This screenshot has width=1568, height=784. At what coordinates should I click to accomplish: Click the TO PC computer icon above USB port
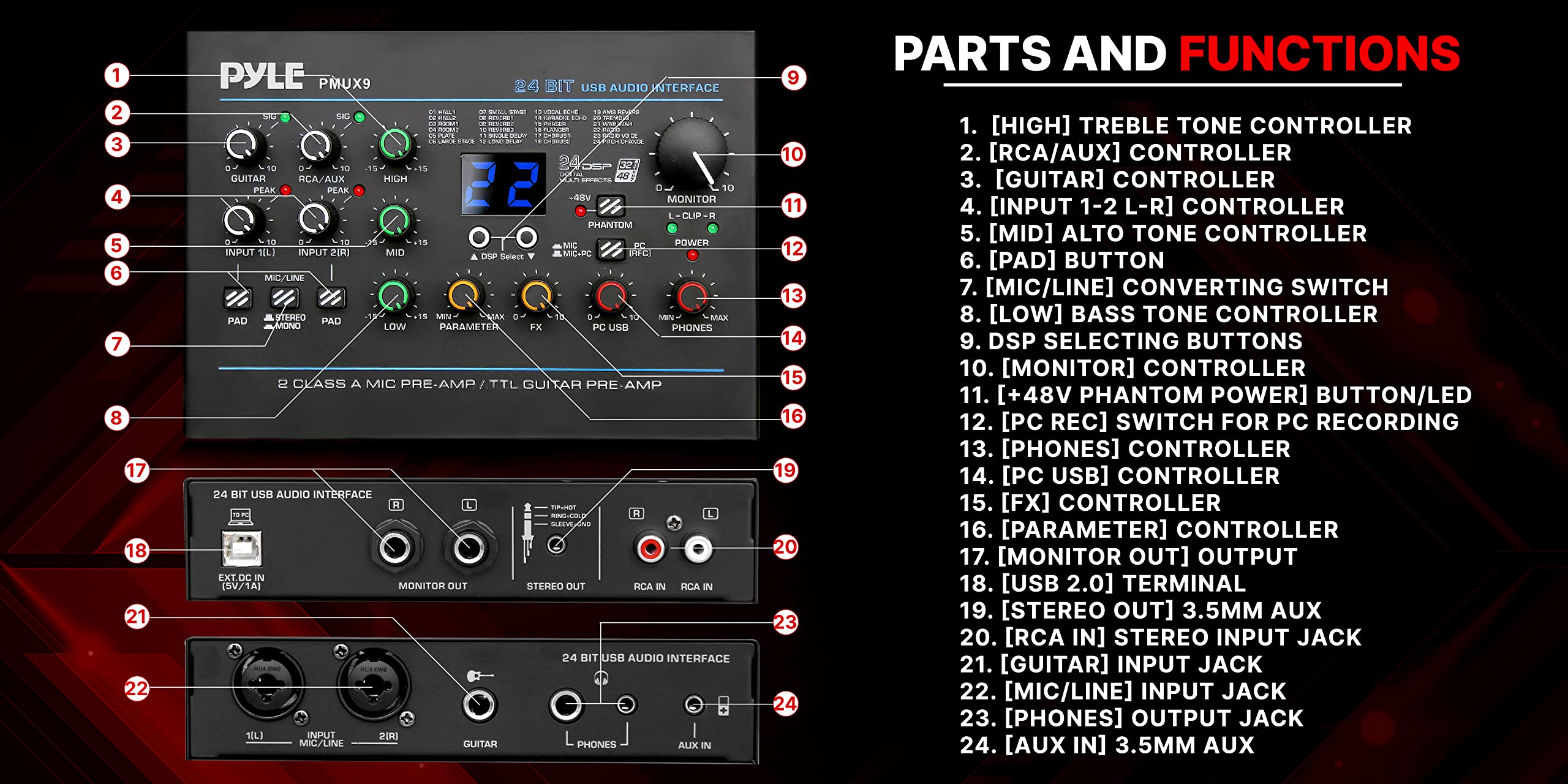[240, 516]
